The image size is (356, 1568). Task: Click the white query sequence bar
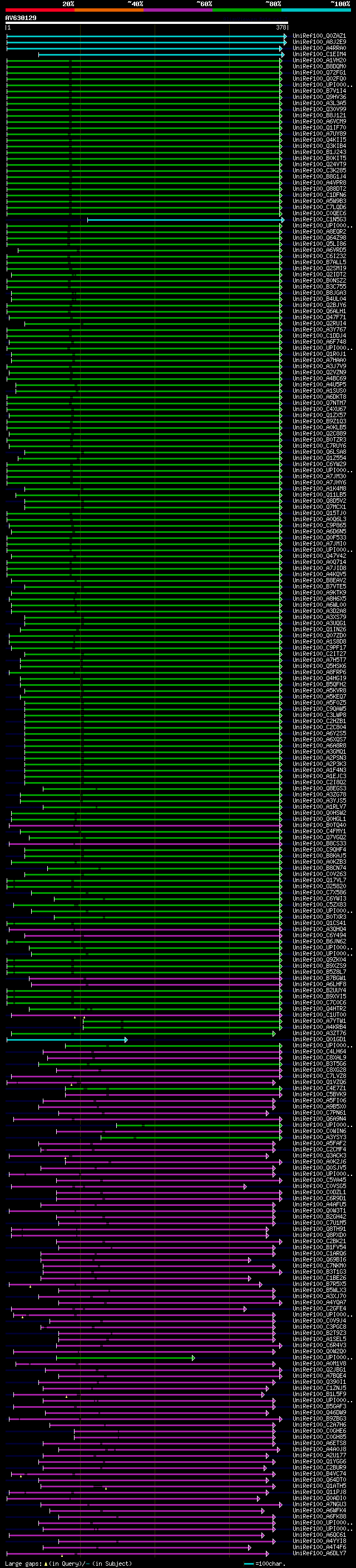[147, 23]
